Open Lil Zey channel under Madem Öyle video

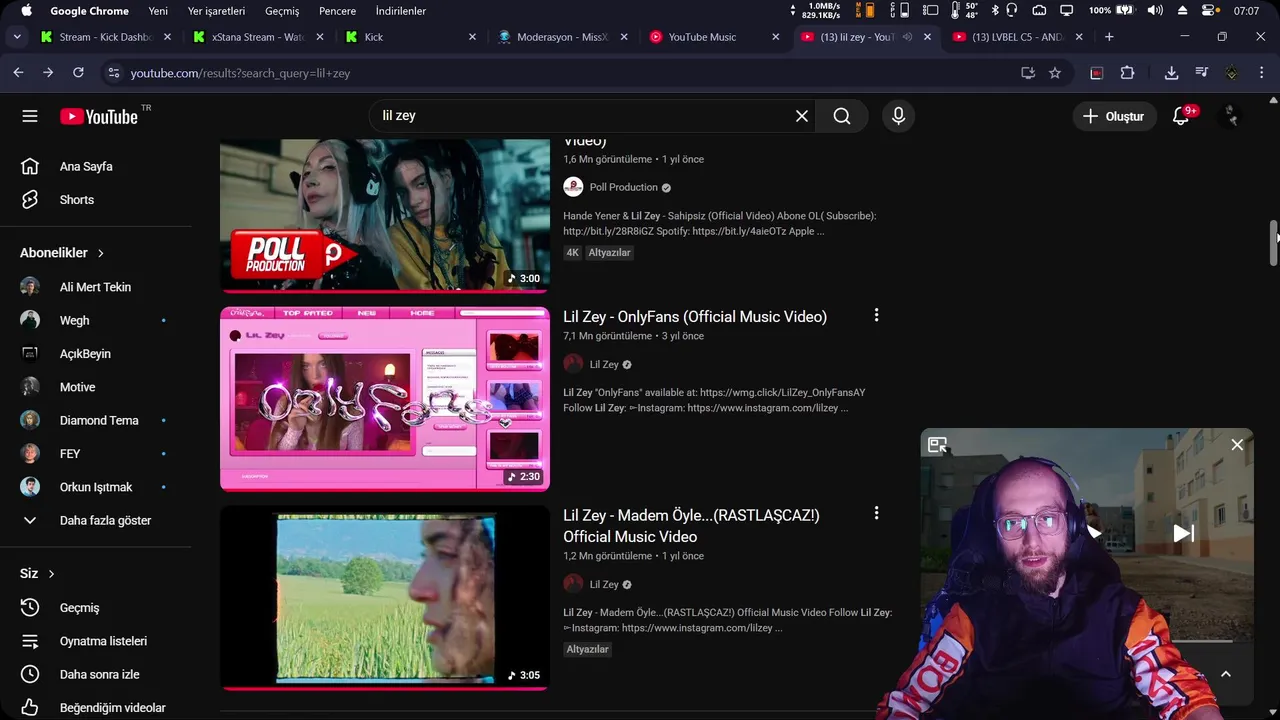(x=603, y=584)
